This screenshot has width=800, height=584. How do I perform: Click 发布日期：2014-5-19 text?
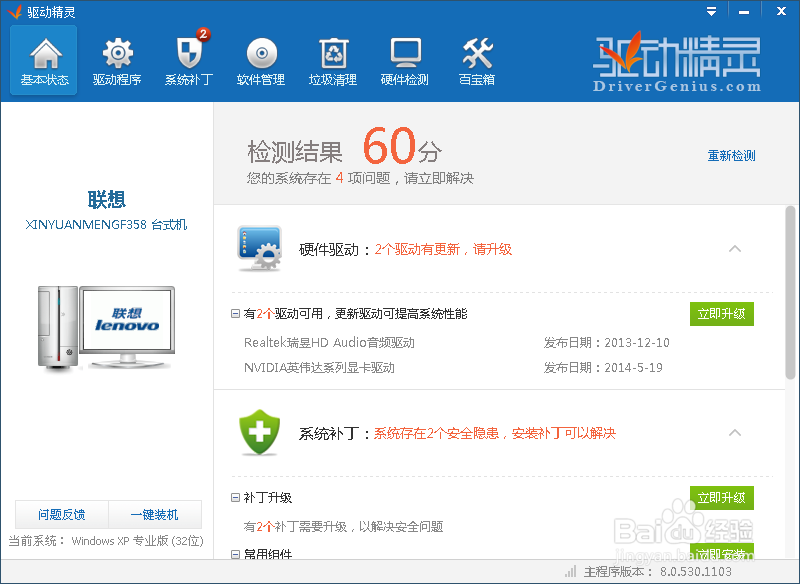pos(603,367)
